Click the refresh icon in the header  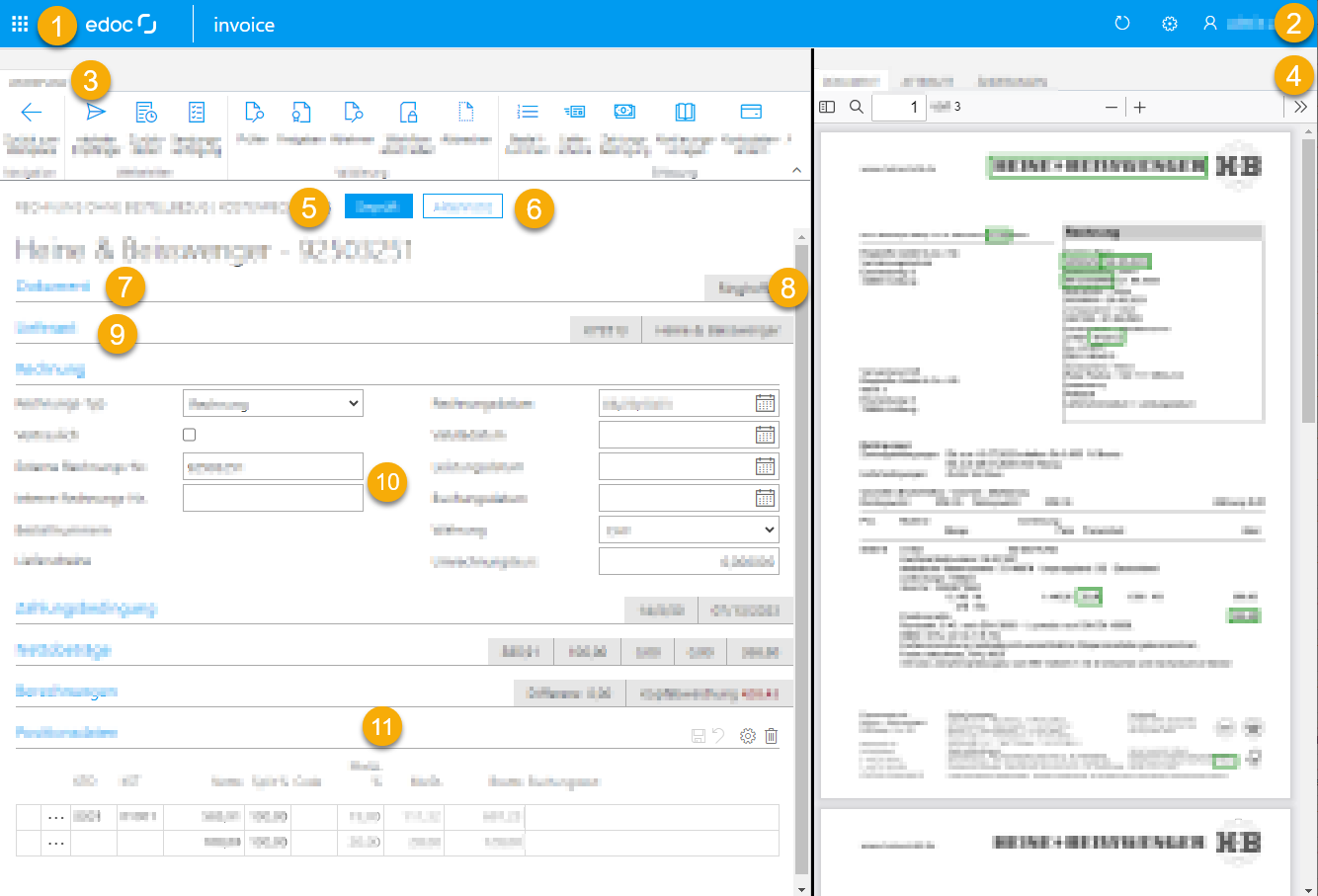click(1122, 24)
